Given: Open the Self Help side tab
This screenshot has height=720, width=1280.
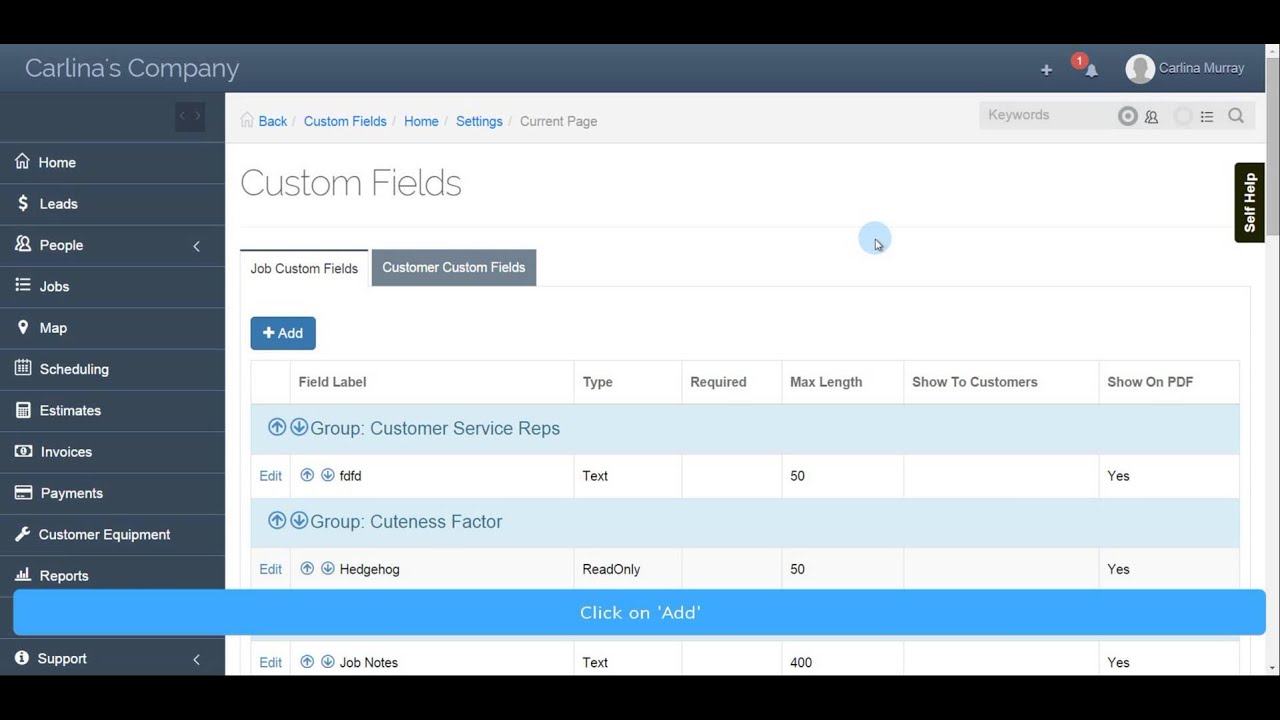Looking at the screenshot, I should (1250, 203).
